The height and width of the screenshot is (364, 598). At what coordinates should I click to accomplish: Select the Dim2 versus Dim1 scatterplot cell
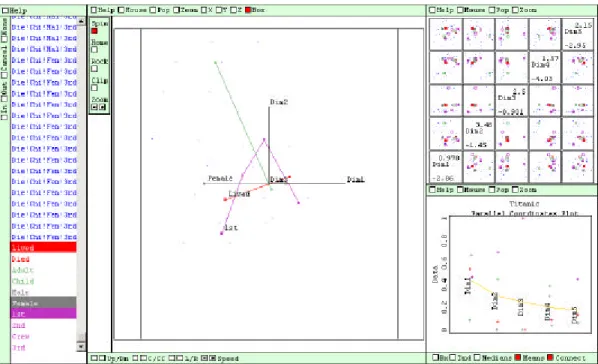[445, 134]
